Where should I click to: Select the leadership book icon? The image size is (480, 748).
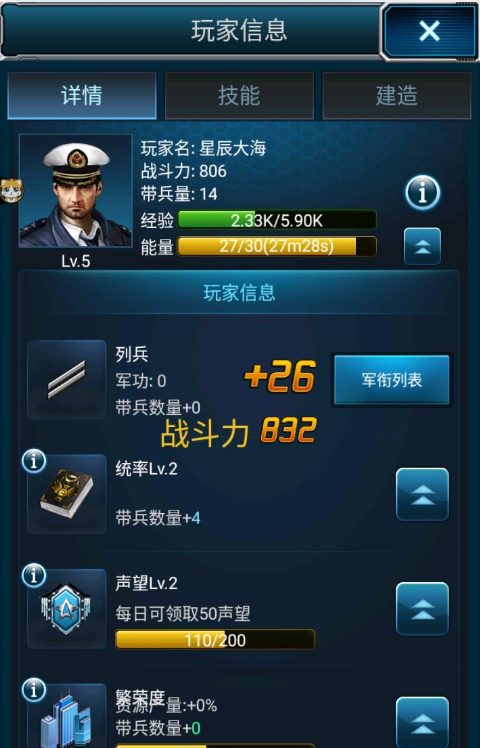point(67,494)
